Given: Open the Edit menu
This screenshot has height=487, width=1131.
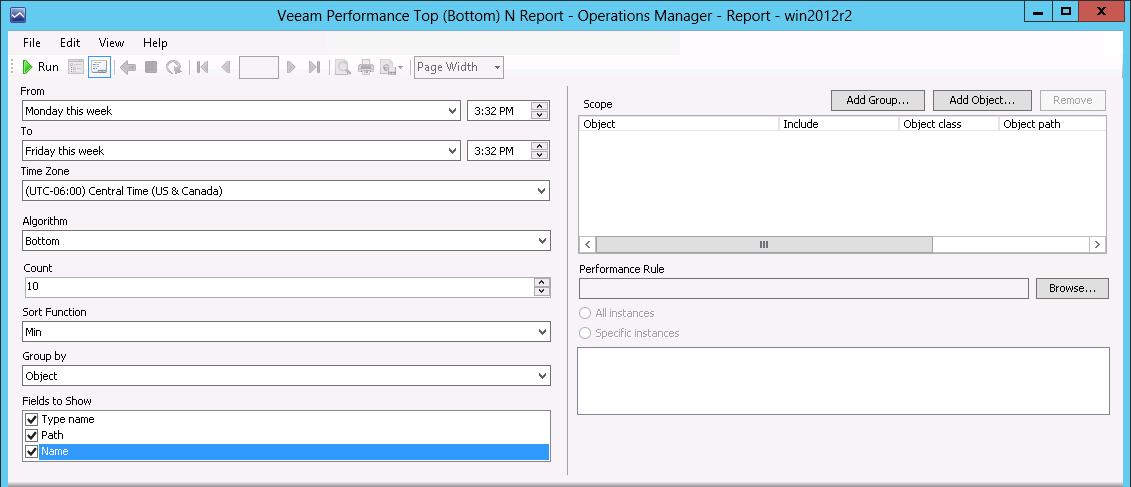Looking at the screenshot, I should pos(70,43).
